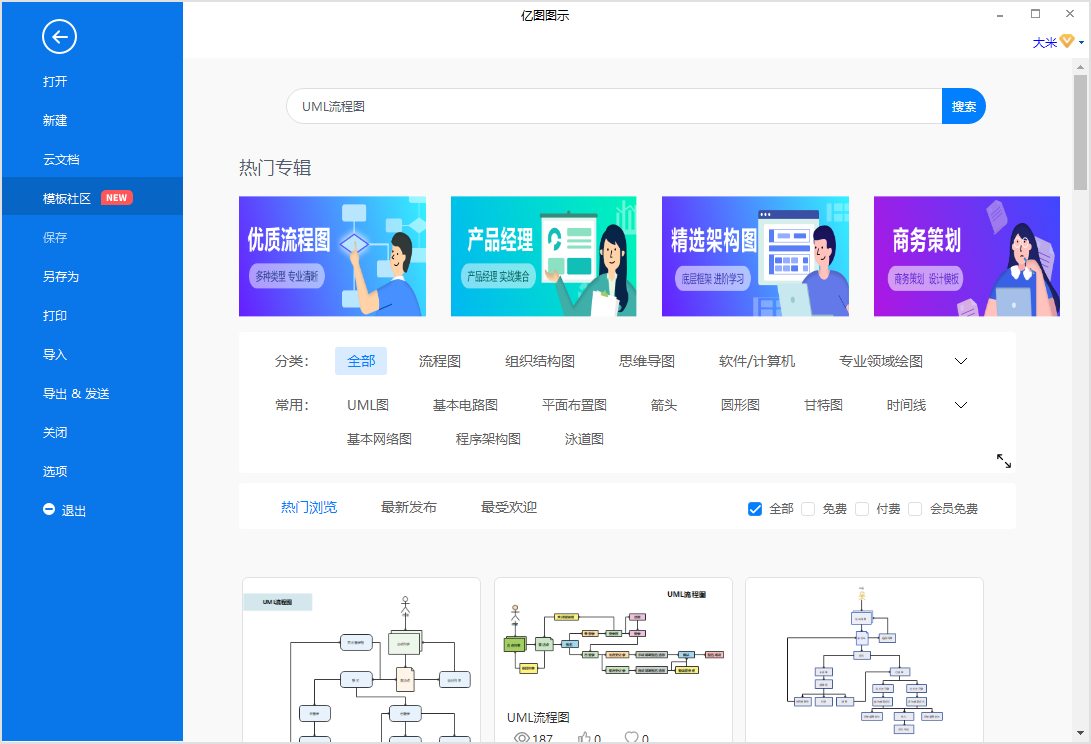Select 新建 in the sidebar

pyautogui.click(x=56, y=120)
